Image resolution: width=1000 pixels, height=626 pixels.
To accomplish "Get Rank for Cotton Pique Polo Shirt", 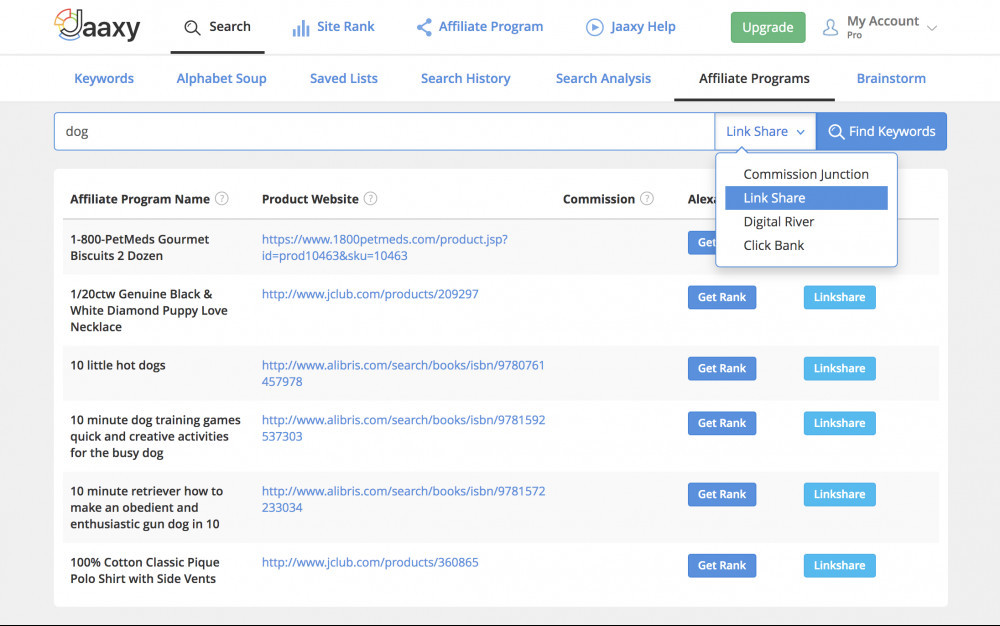I will (722, 565).
